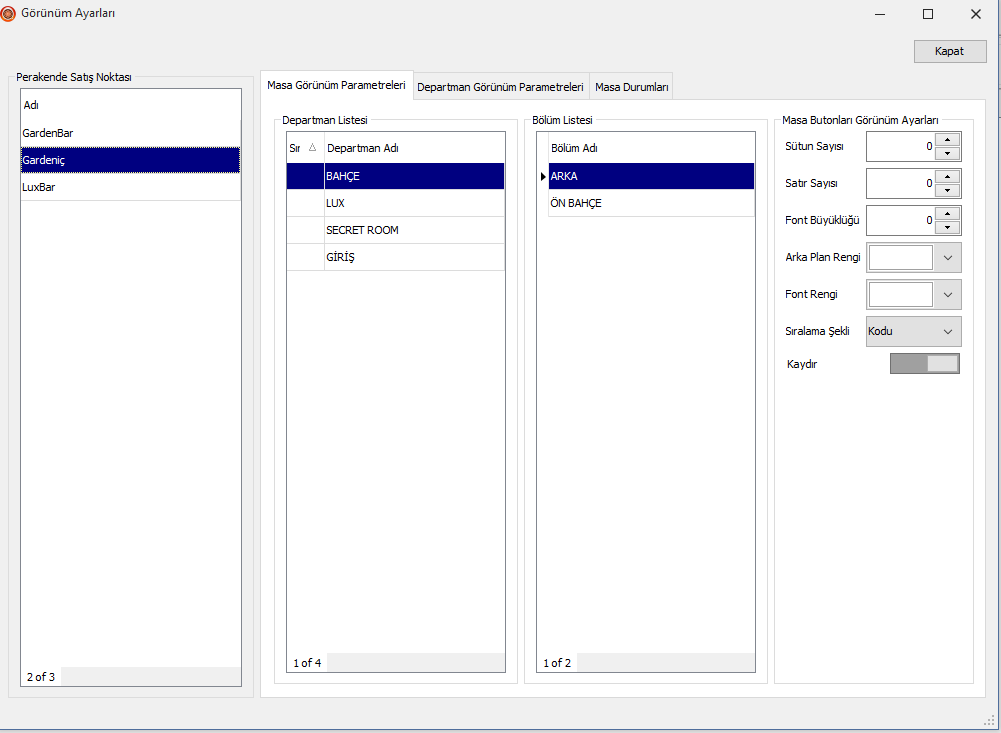Click the Arka Plan Rengi color swatch
Screen dimensions: 1001x733
(900, 258)
